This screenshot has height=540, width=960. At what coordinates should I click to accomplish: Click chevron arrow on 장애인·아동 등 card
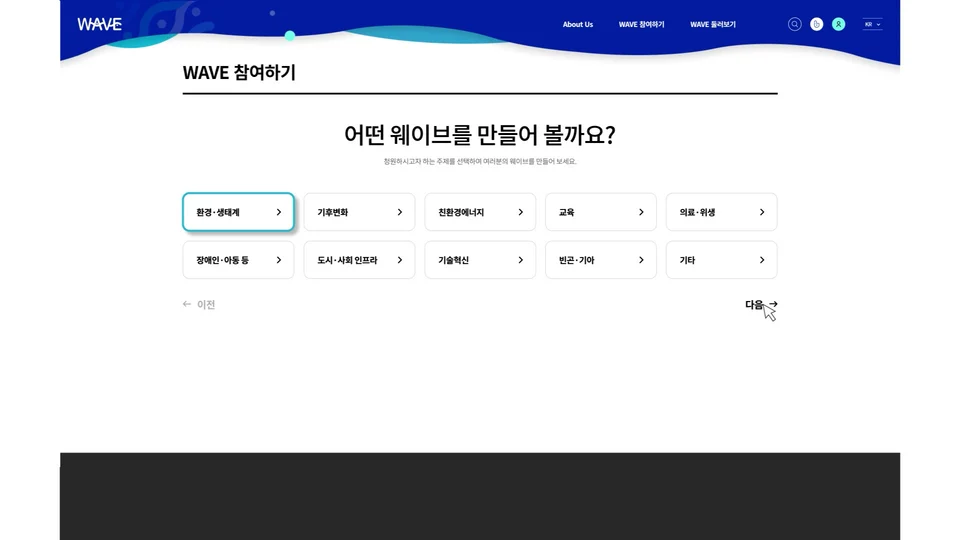click(x=279, y=260)
